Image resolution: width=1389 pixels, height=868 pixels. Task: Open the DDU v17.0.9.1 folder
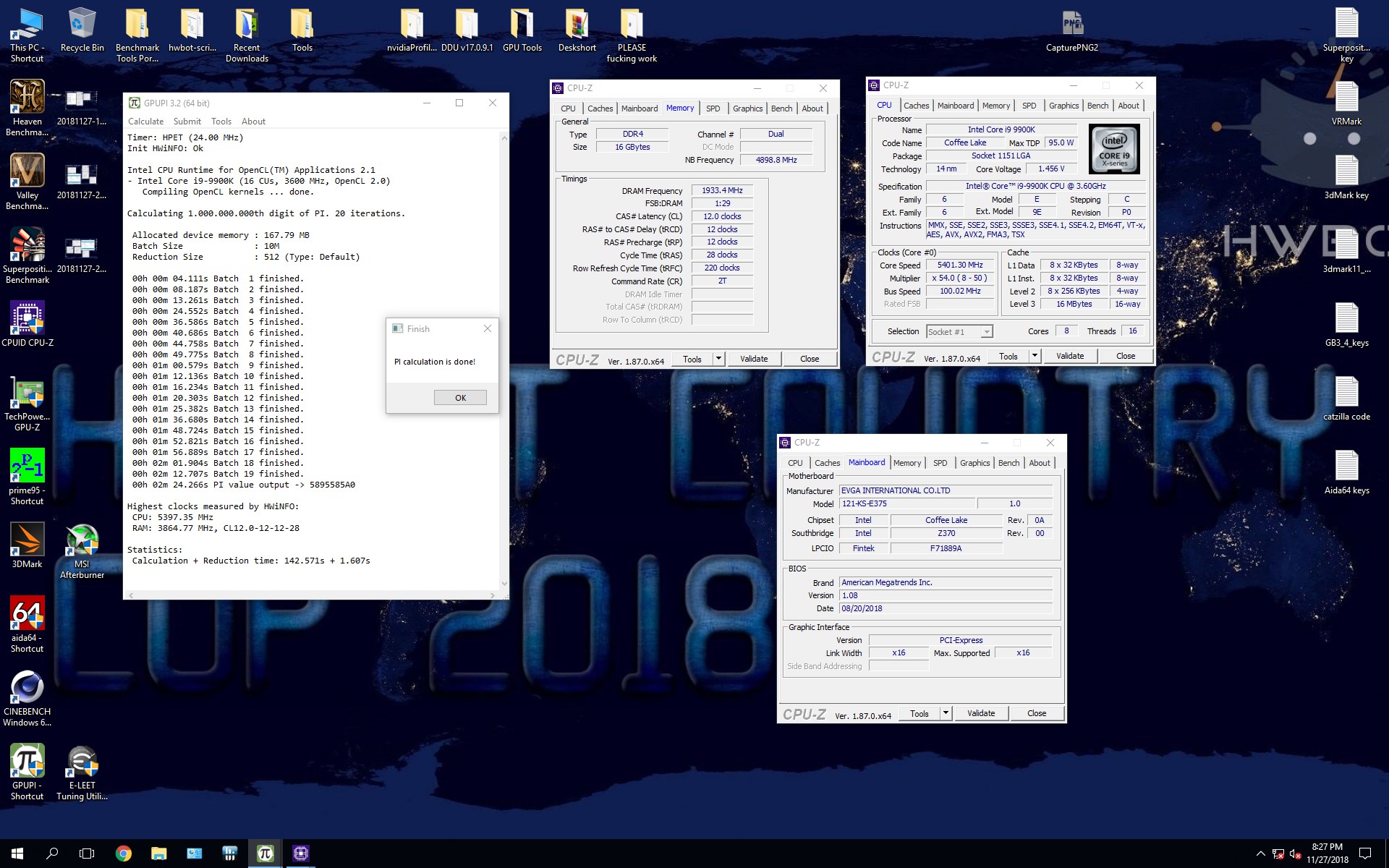(x=467, y=30)
